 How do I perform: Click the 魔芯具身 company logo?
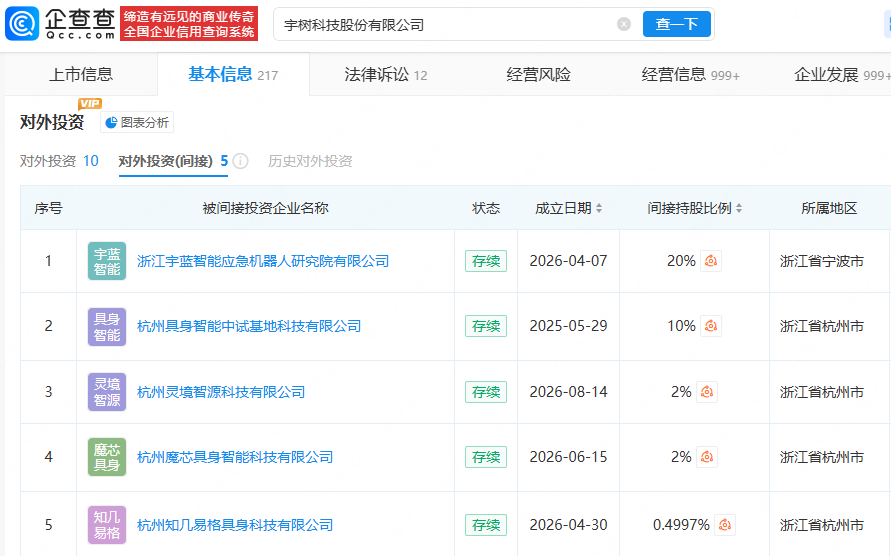pos(107,457)
